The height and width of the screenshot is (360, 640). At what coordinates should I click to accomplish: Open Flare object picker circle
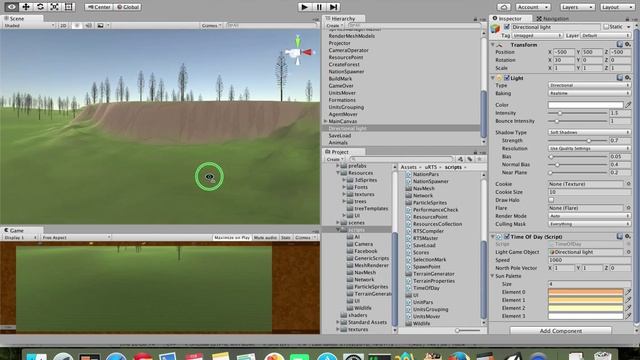[x=628, y=208]
